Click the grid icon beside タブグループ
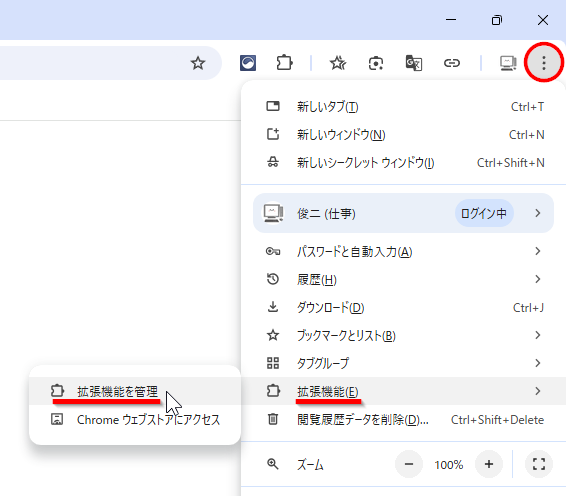Screen dimensions: 566x496 (x=273, y=363)
